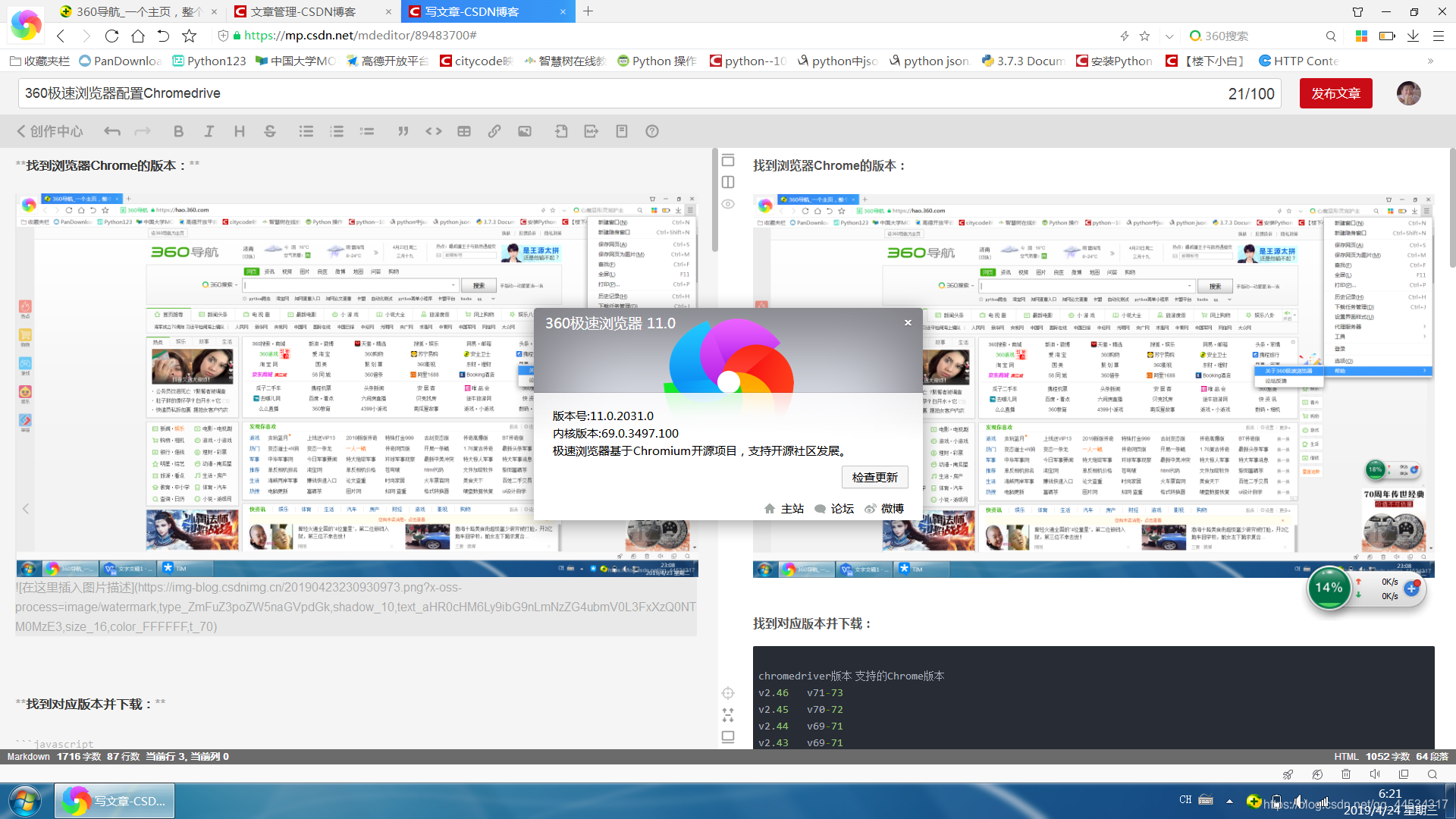Open the Windows Start button
The width and height of the screenshot is (1456, 819).
click(x=25, y=801)
